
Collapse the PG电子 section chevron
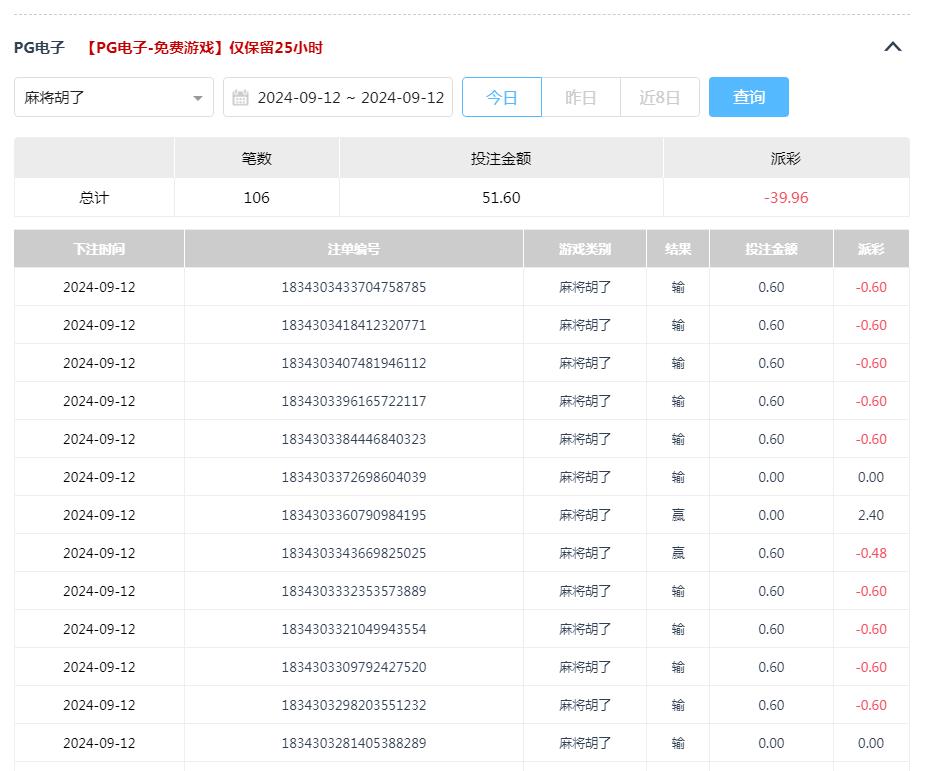click(893, 47)
